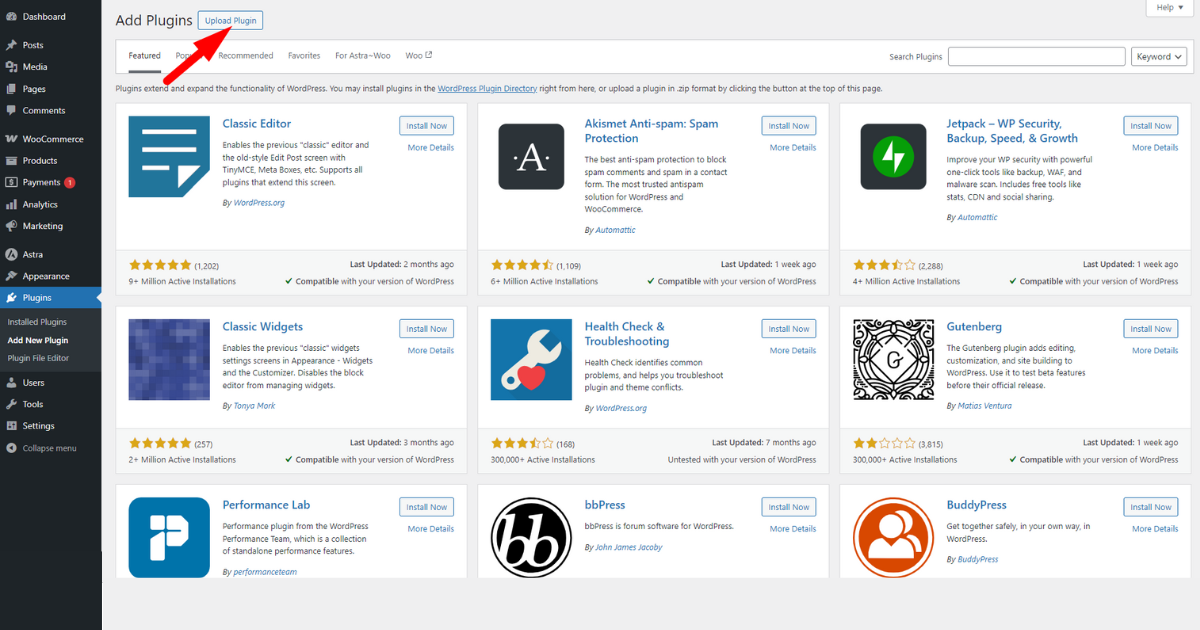1200x630 pixels.
Task: Click the Payments notification badge
Action: (x=70, y=183)
